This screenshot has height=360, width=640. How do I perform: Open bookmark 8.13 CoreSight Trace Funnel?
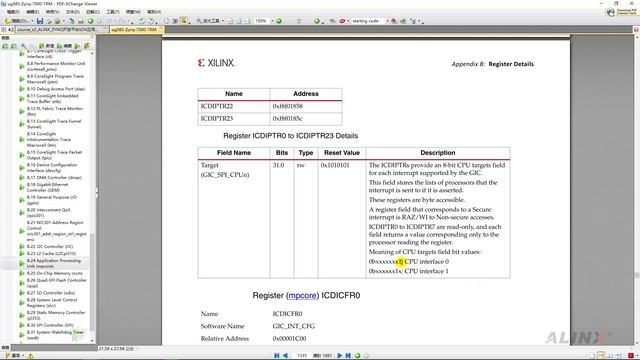pos(54,124)
